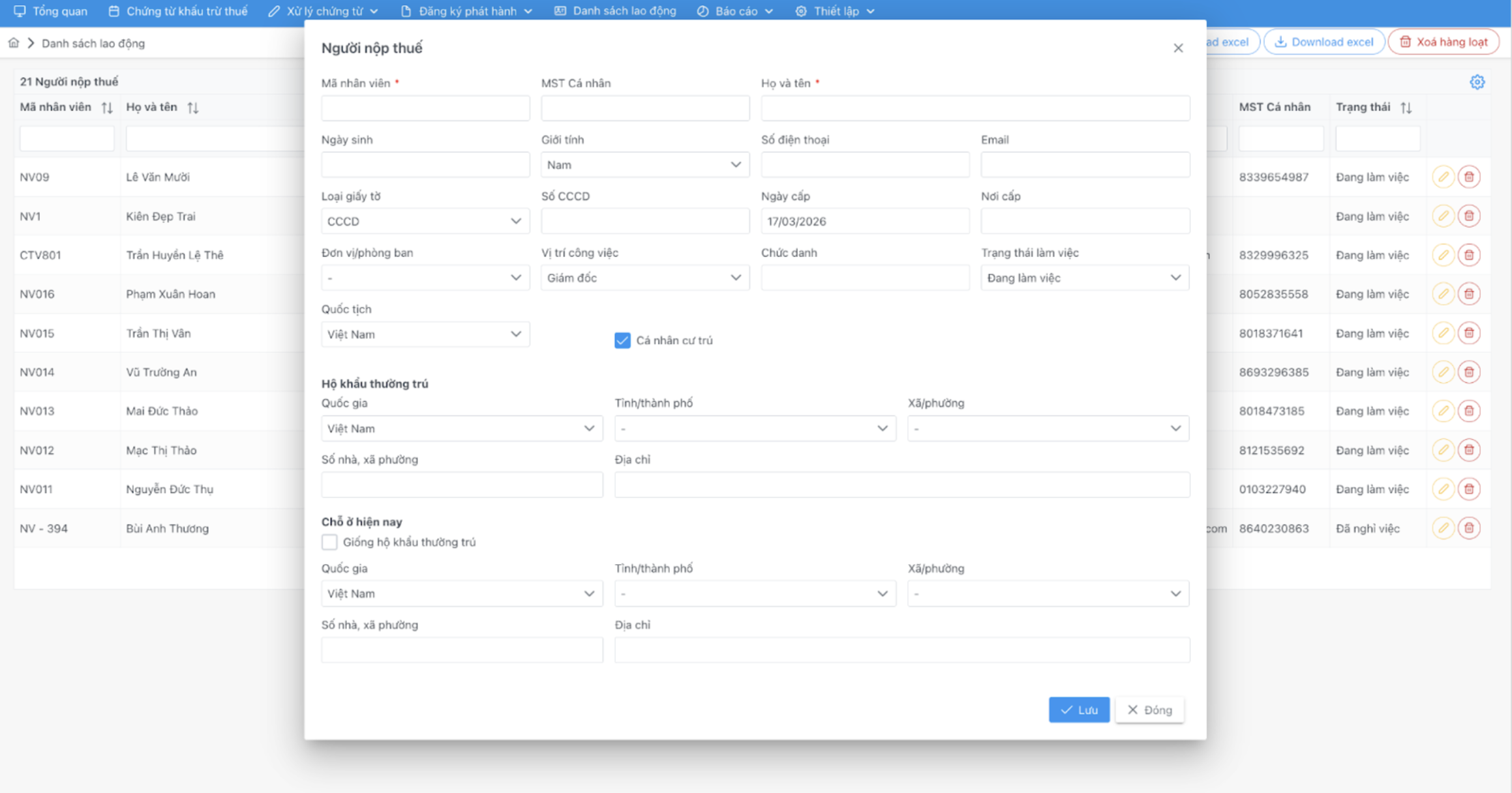Click the Họ và tên input field
The height and width of the screenshot is (793, 1512).
[x=975, y=108]
